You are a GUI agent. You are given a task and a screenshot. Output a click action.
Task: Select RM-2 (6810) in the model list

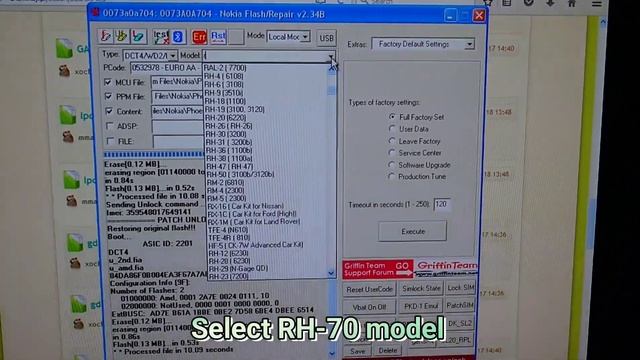click(x=226, y=182)
